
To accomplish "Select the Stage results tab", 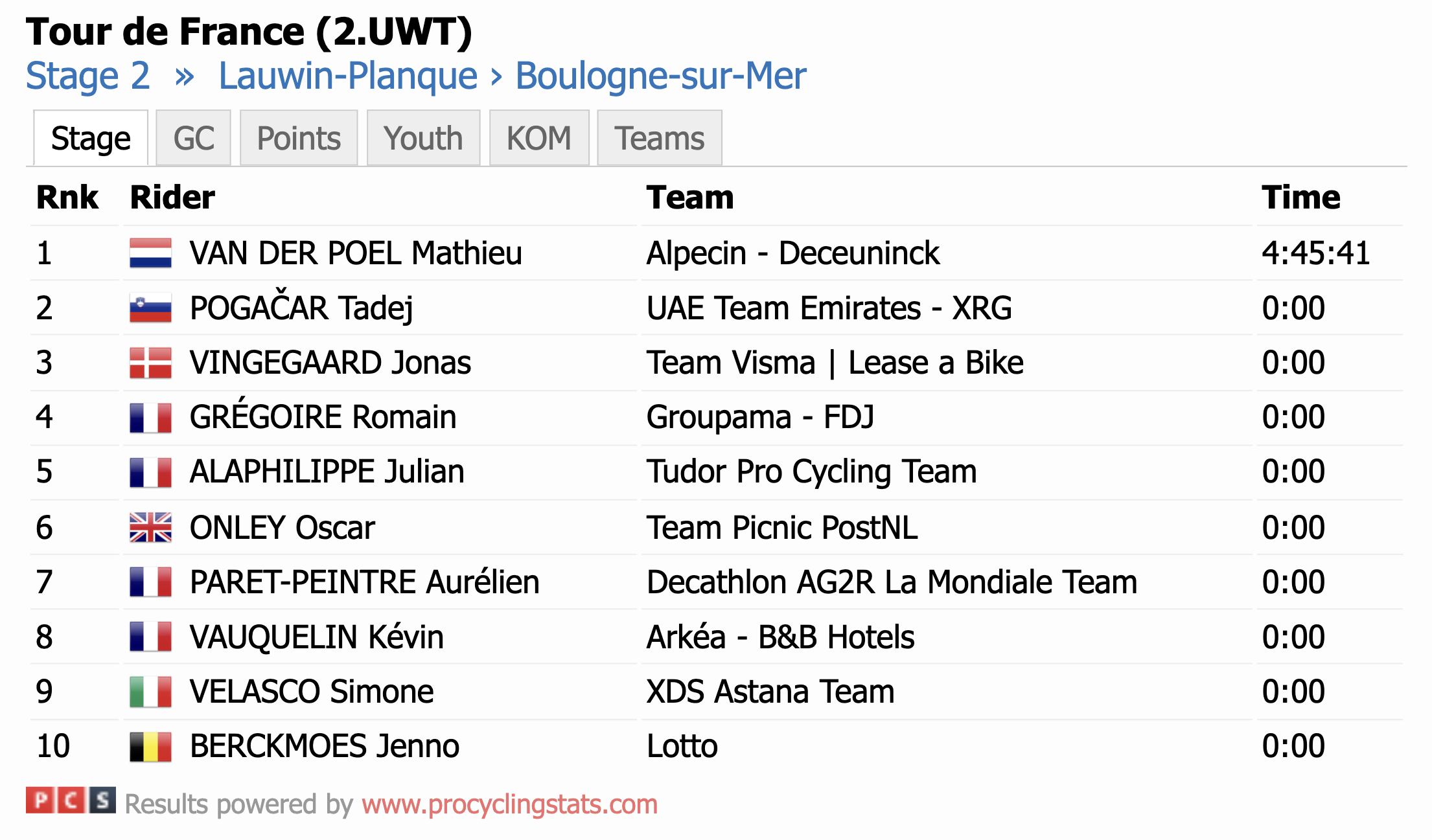I will pyautogui.click(x=91, y=138).
